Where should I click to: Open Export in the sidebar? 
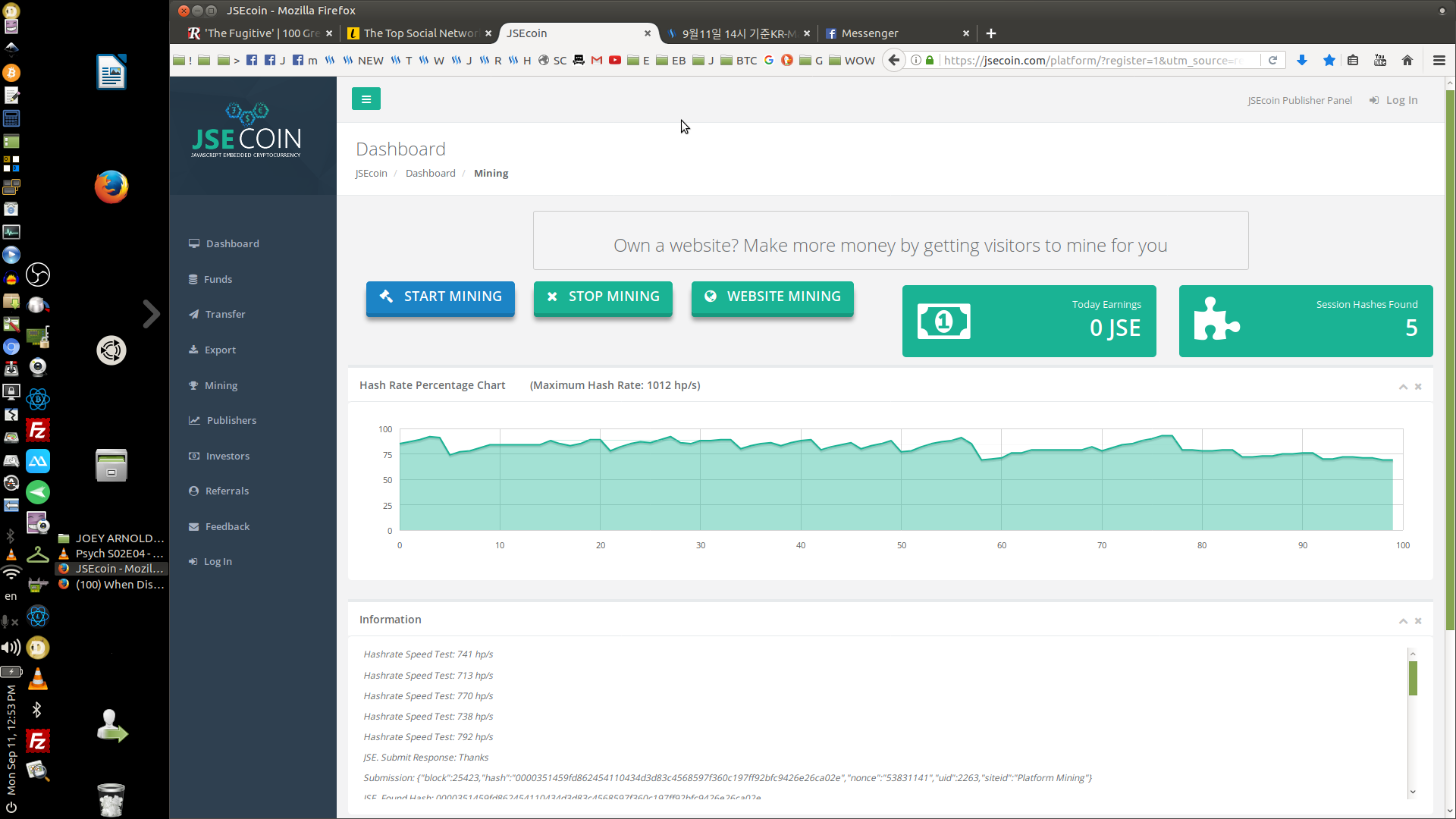212,350
